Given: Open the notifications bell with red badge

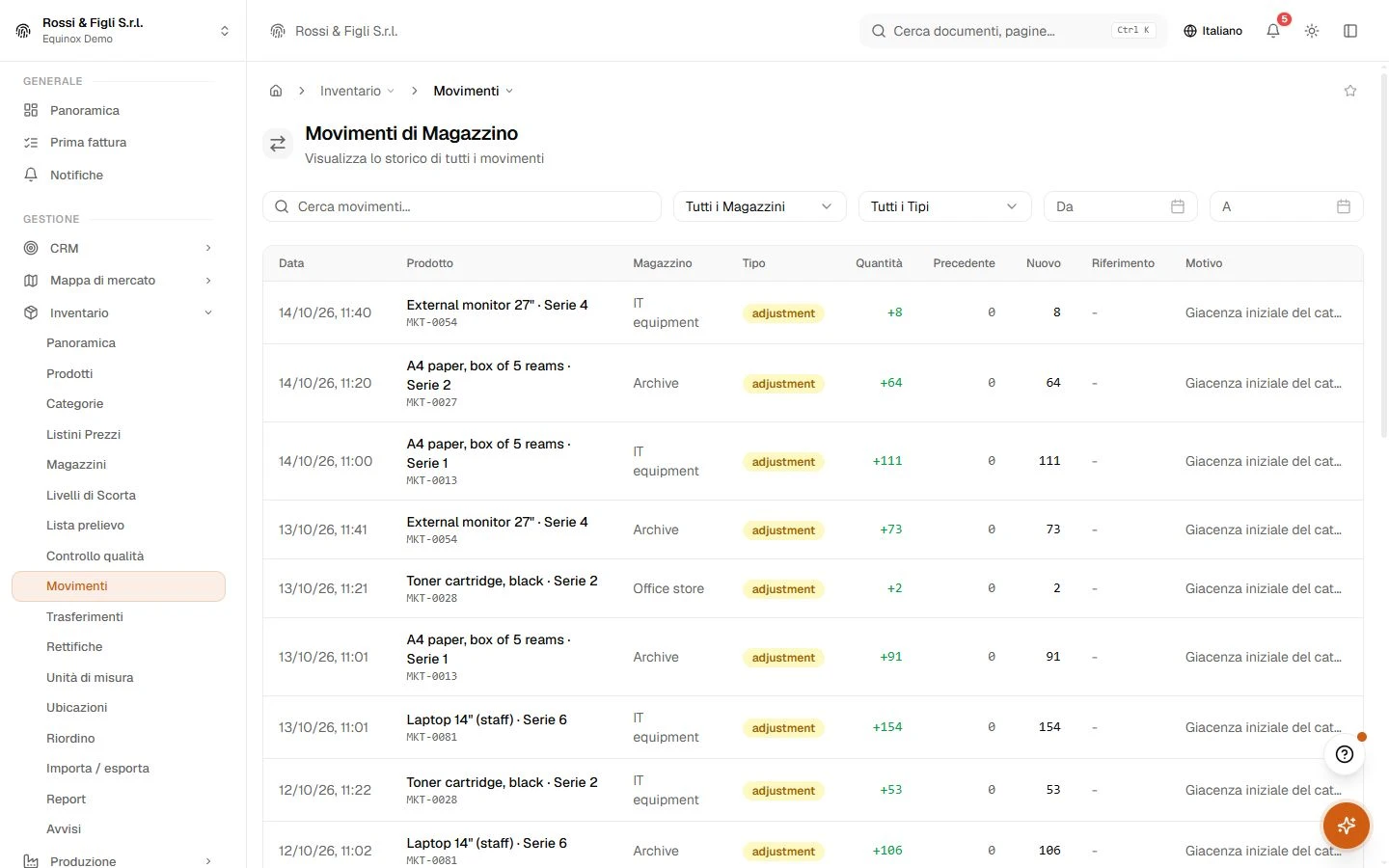Looking at the screenshot, I should tap(1273, 31).
